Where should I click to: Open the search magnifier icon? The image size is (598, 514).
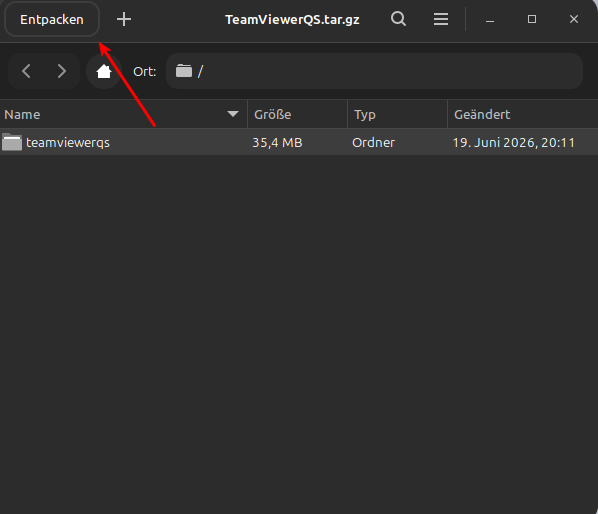(399, 19)
